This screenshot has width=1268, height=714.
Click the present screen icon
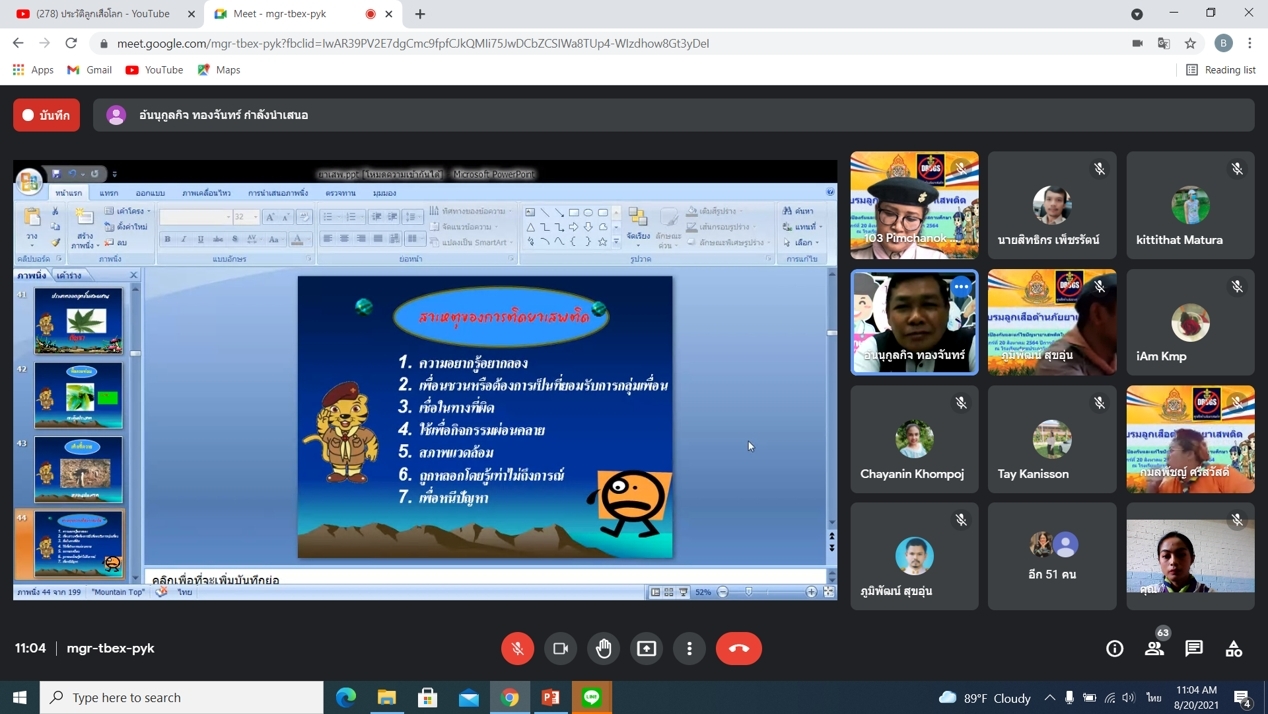click(x=647, y=648)
